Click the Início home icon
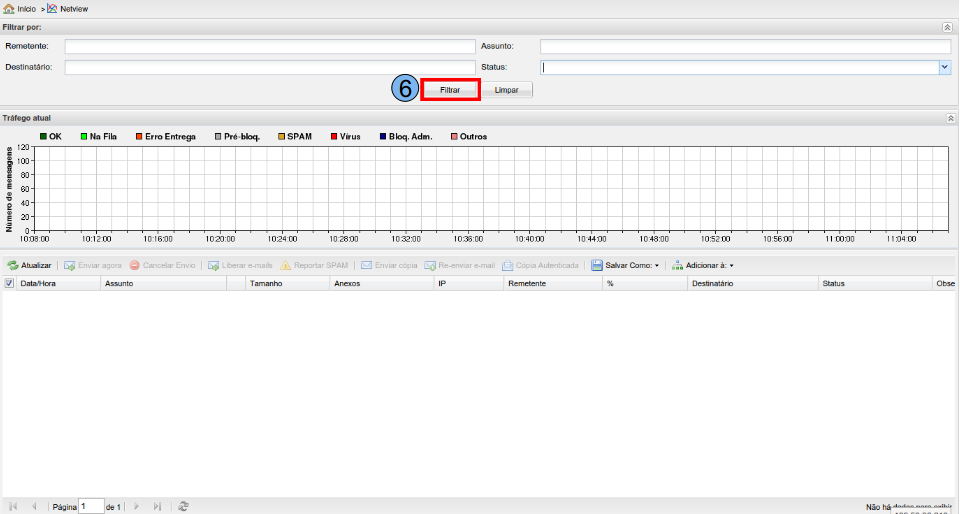The height and width of the screenshot is (514, 960). pos(9,8)
